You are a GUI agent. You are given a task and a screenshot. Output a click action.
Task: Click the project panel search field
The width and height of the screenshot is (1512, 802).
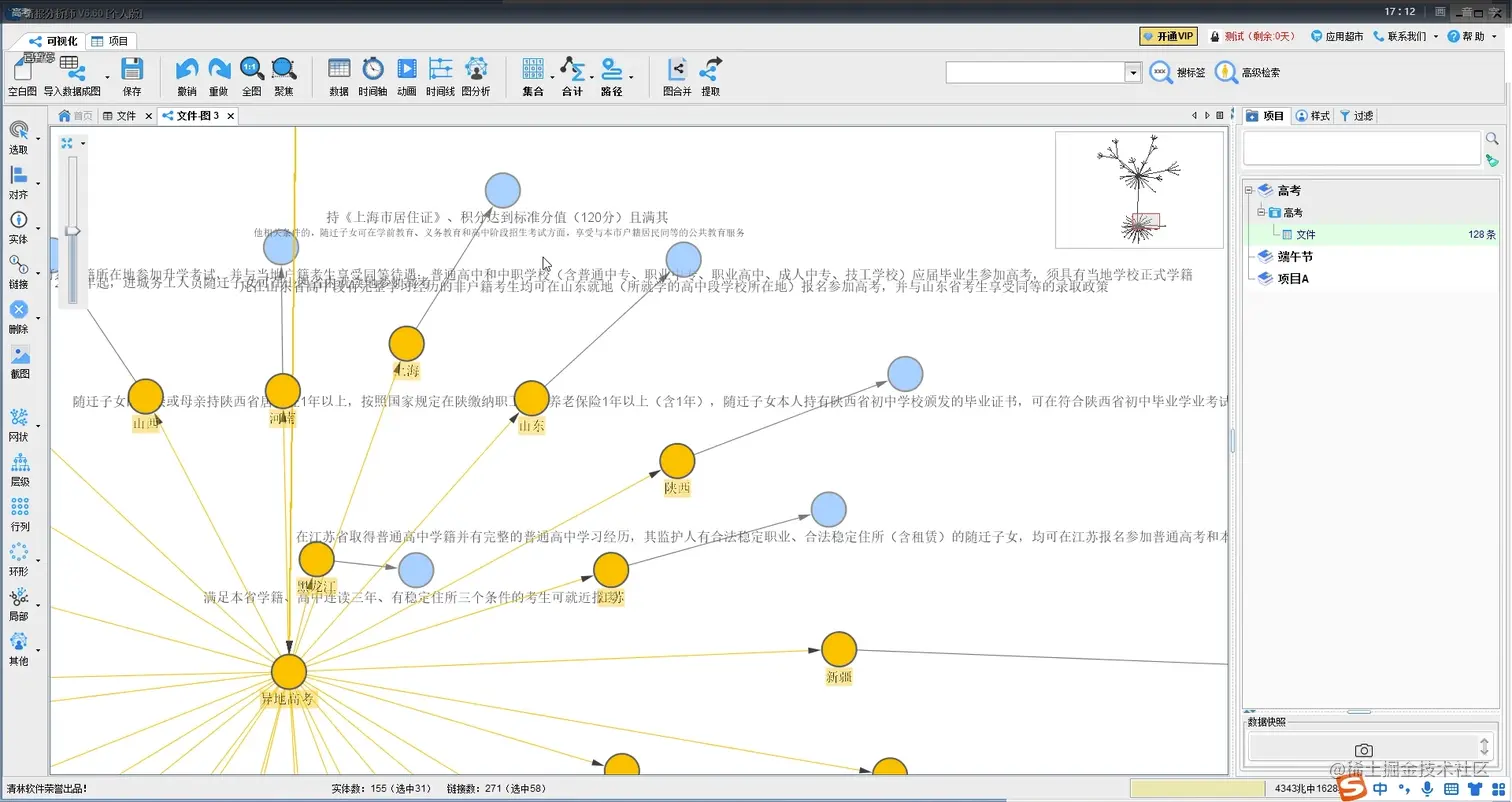pyautogui.click(x=1361, y=148)
